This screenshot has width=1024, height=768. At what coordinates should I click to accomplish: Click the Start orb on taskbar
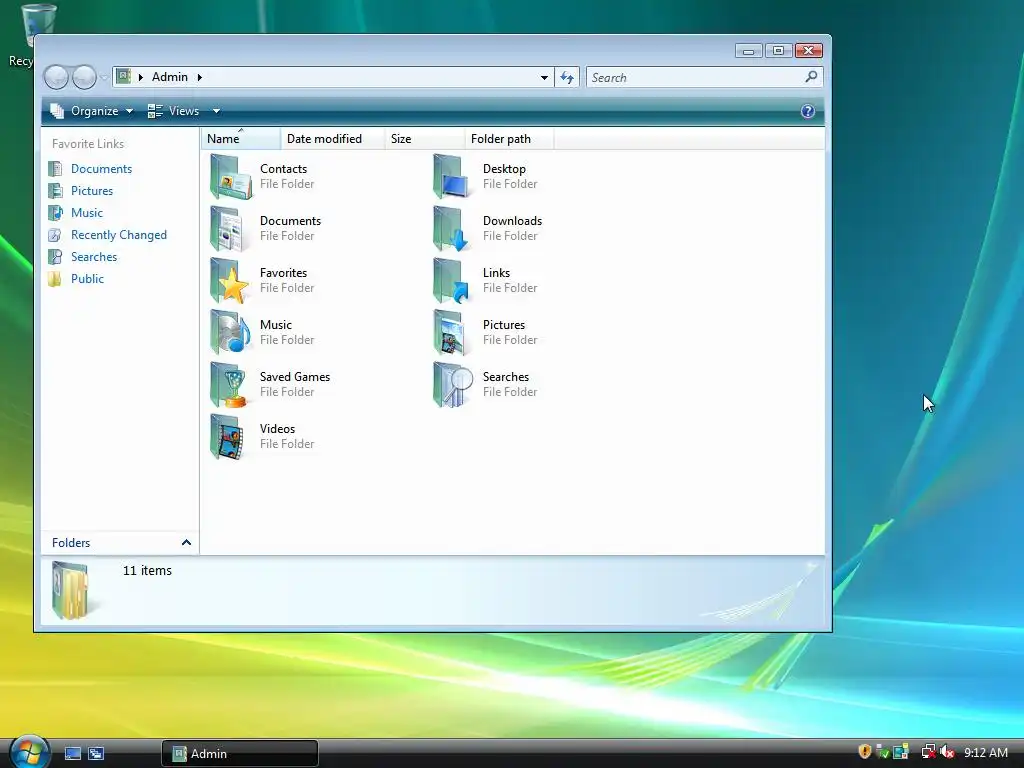29,752
